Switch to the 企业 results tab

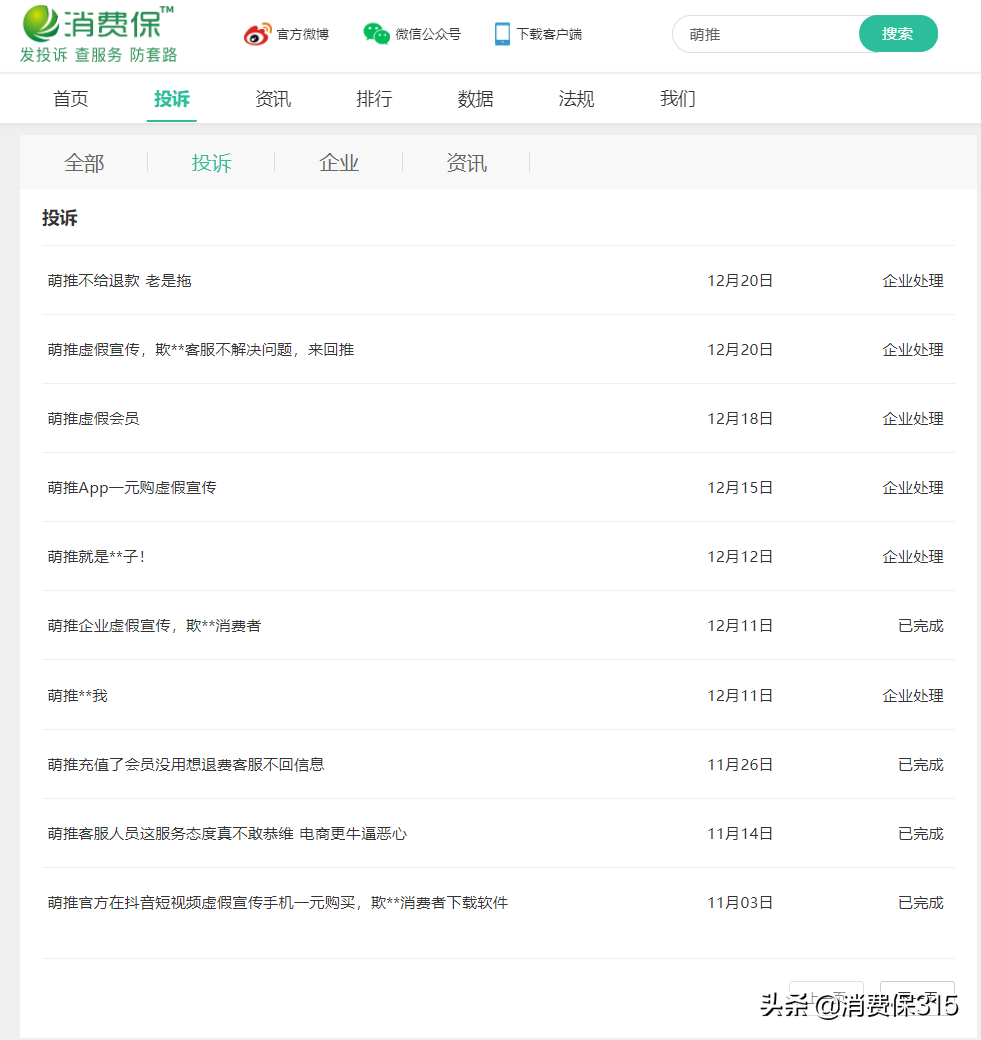(339, 162)
